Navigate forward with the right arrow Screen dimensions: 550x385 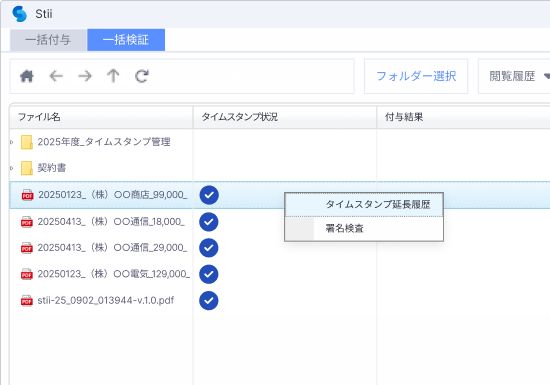point(85,76)
